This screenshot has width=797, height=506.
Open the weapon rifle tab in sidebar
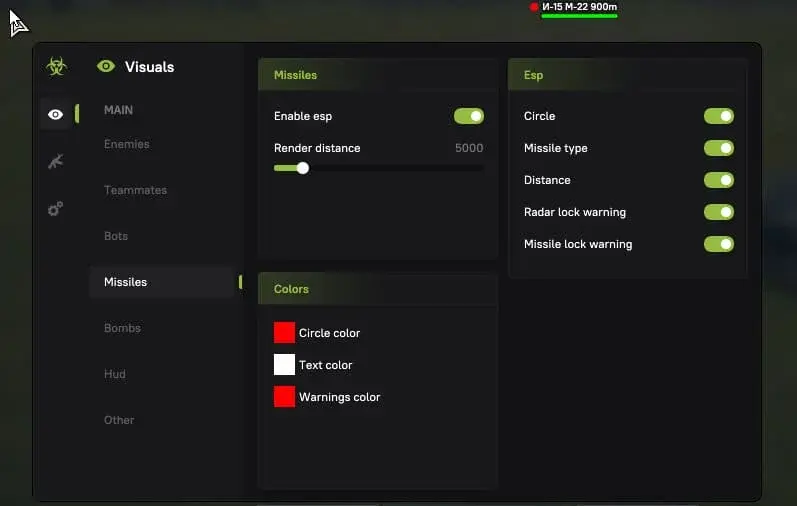tap(55, 161)
